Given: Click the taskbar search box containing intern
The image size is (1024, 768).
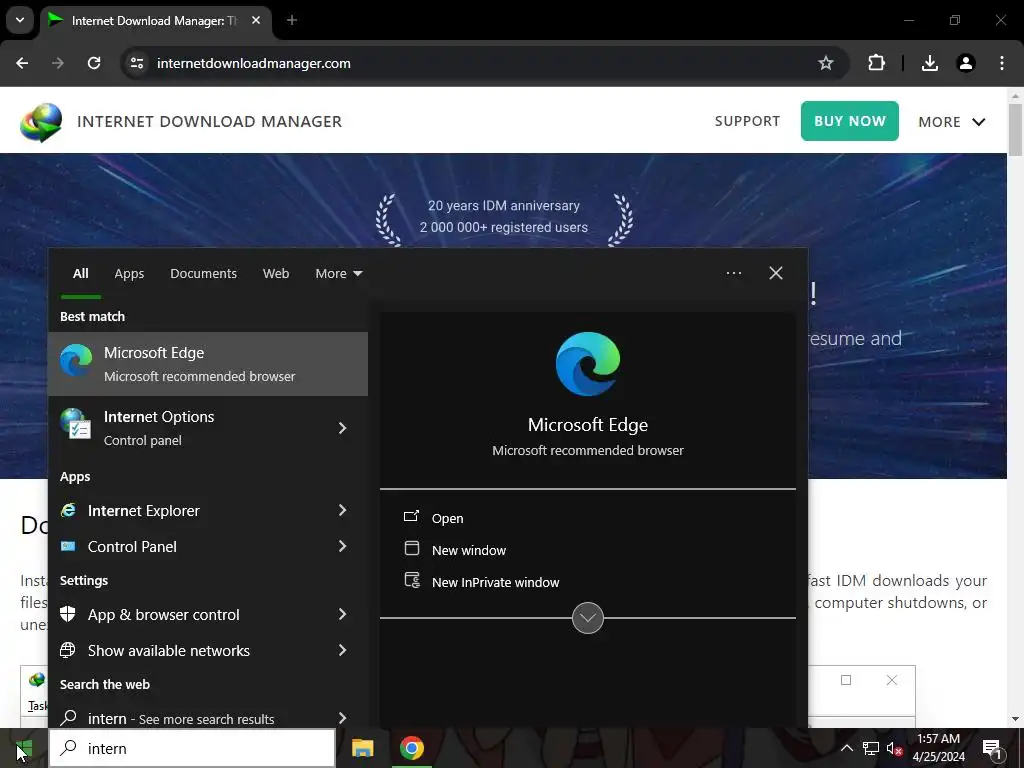Looking at the screenshot, I should coord(192,748).
